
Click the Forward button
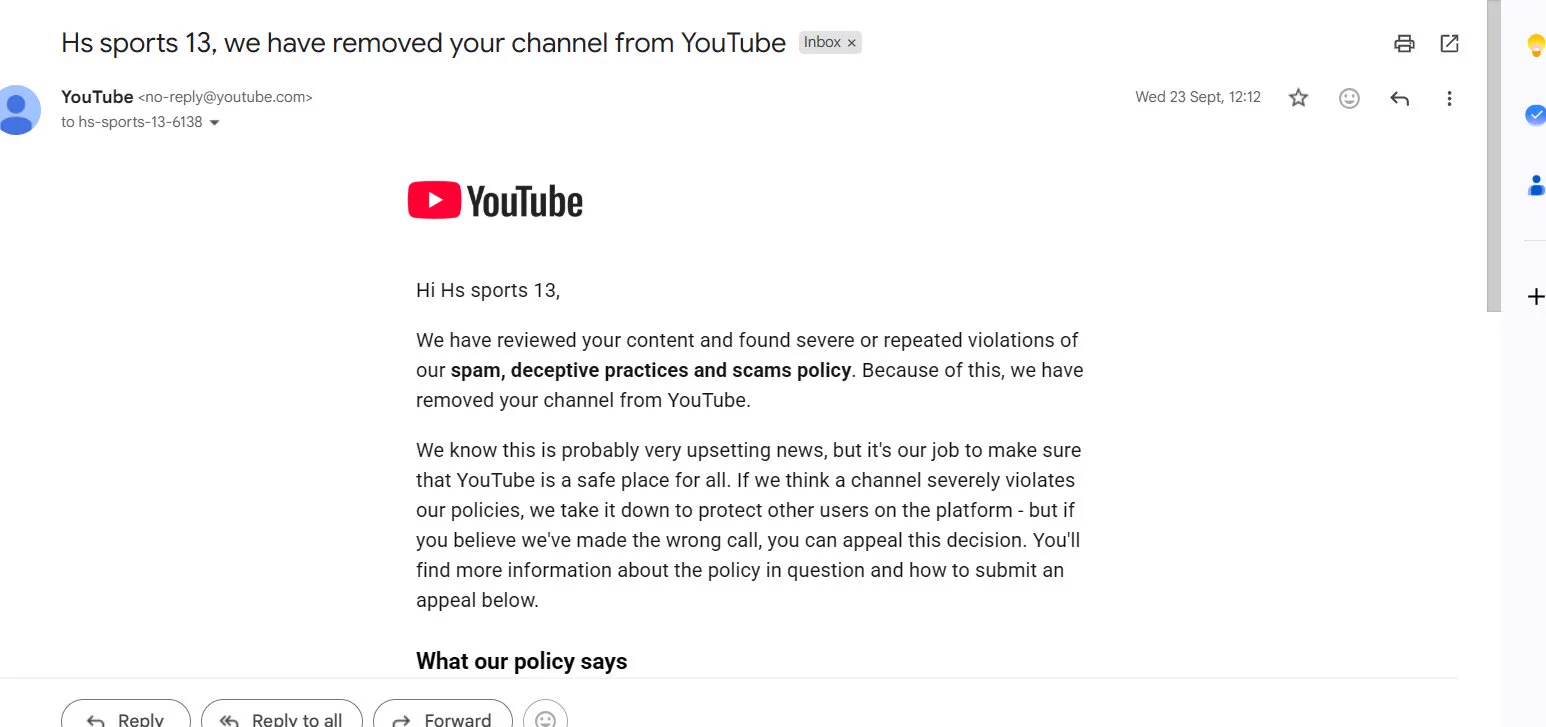point(443,714)
